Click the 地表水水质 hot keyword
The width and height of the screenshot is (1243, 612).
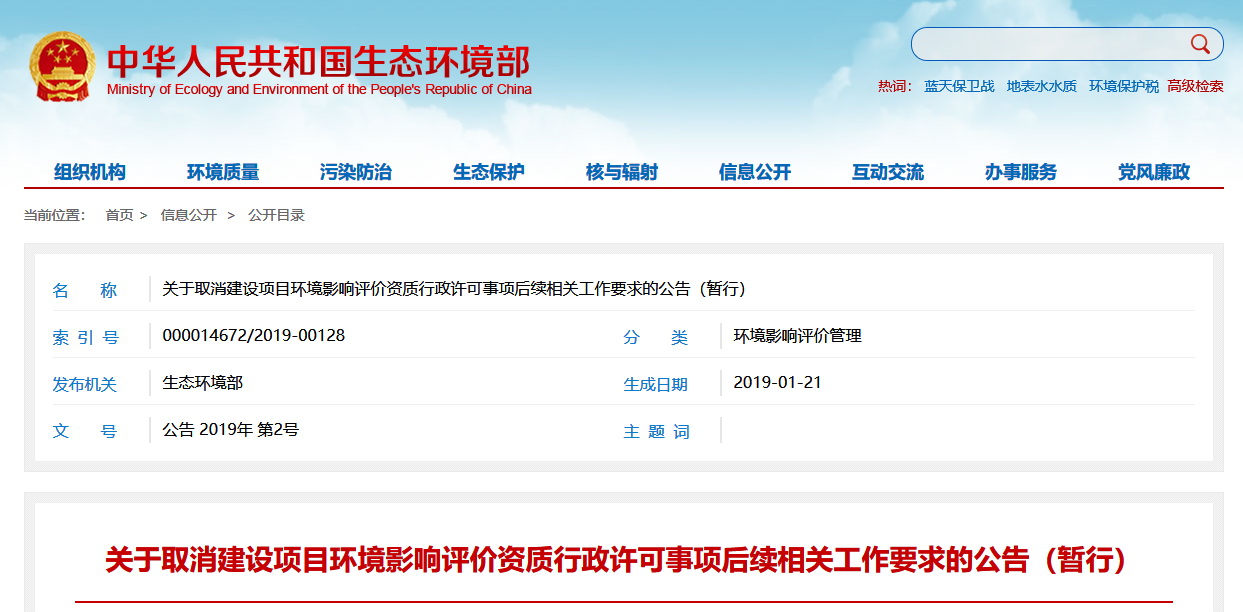pos(1041,86)
